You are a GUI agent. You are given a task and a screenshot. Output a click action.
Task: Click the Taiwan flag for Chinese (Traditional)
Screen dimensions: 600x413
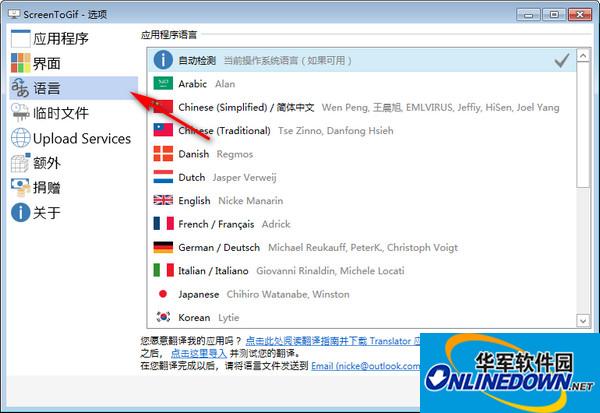pos(163,130)
